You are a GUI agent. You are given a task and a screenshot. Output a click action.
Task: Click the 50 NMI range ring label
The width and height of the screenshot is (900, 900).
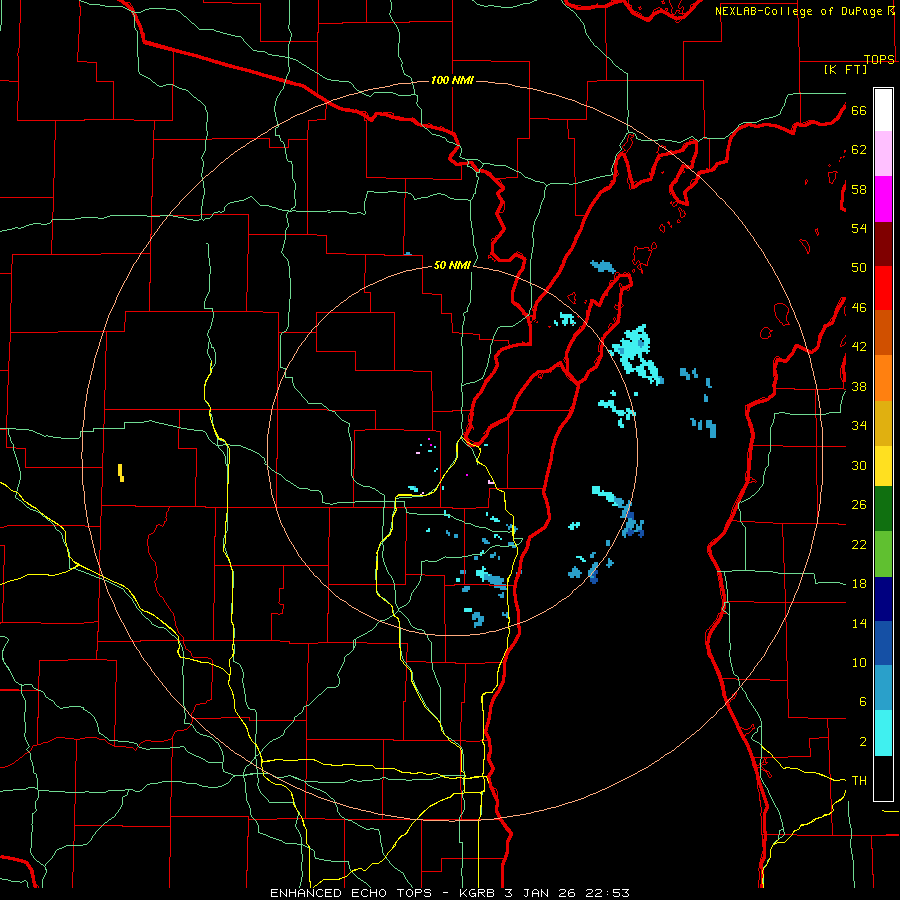tap(452, 265)
